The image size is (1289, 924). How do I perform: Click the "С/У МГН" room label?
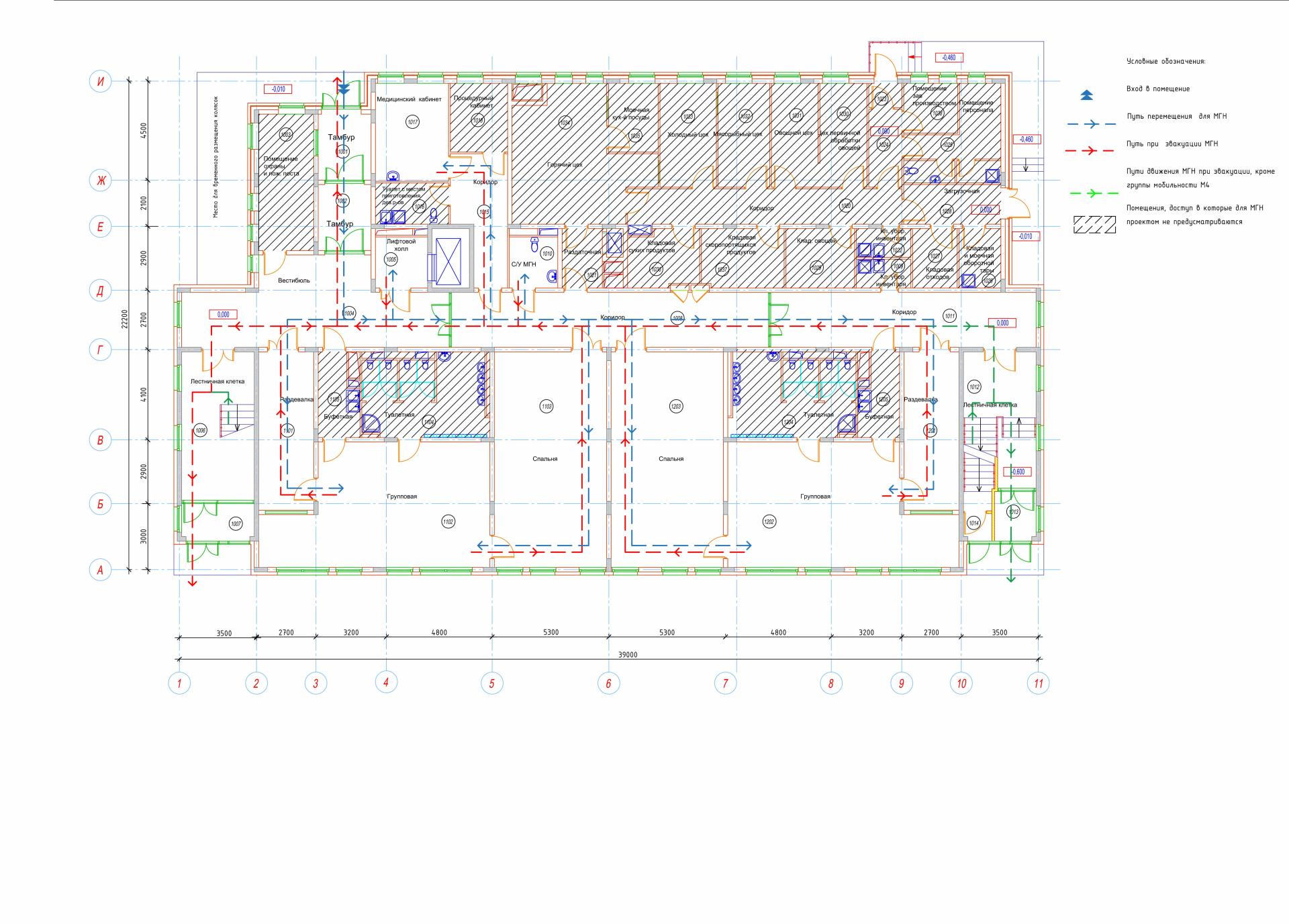(x=524, y=264)
